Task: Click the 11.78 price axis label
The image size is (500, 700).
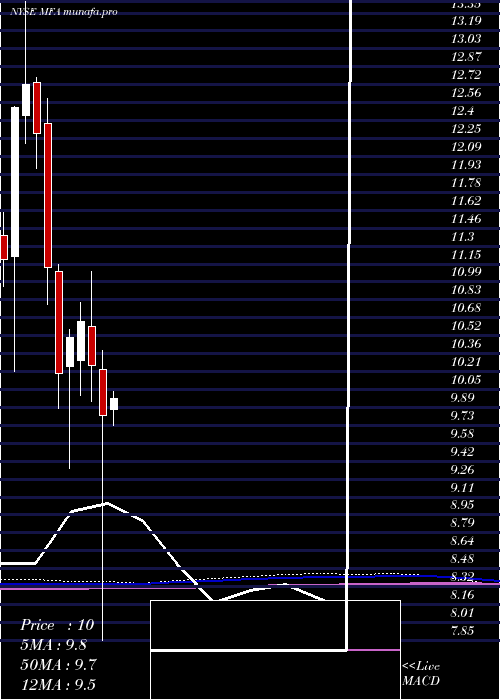Action: 466,183
